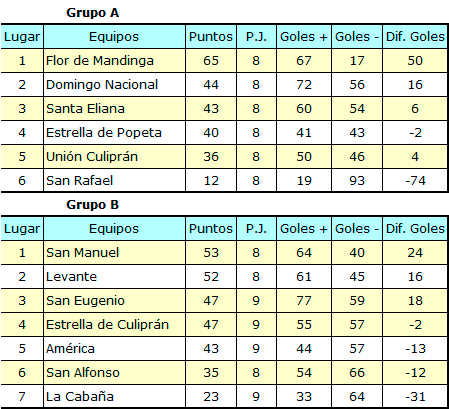Click the Equipos header in Grupo B
The height and width of the screenshot is (409, 449).
click(x=114, y=229)
